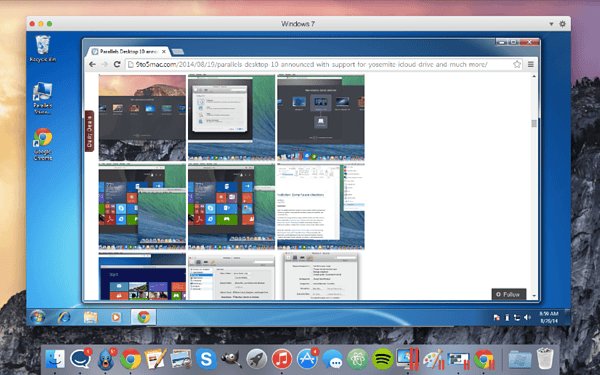The image size is (600, 375).
Task: Launch iTunes from the dock
Action: click(x=282, y=359)
